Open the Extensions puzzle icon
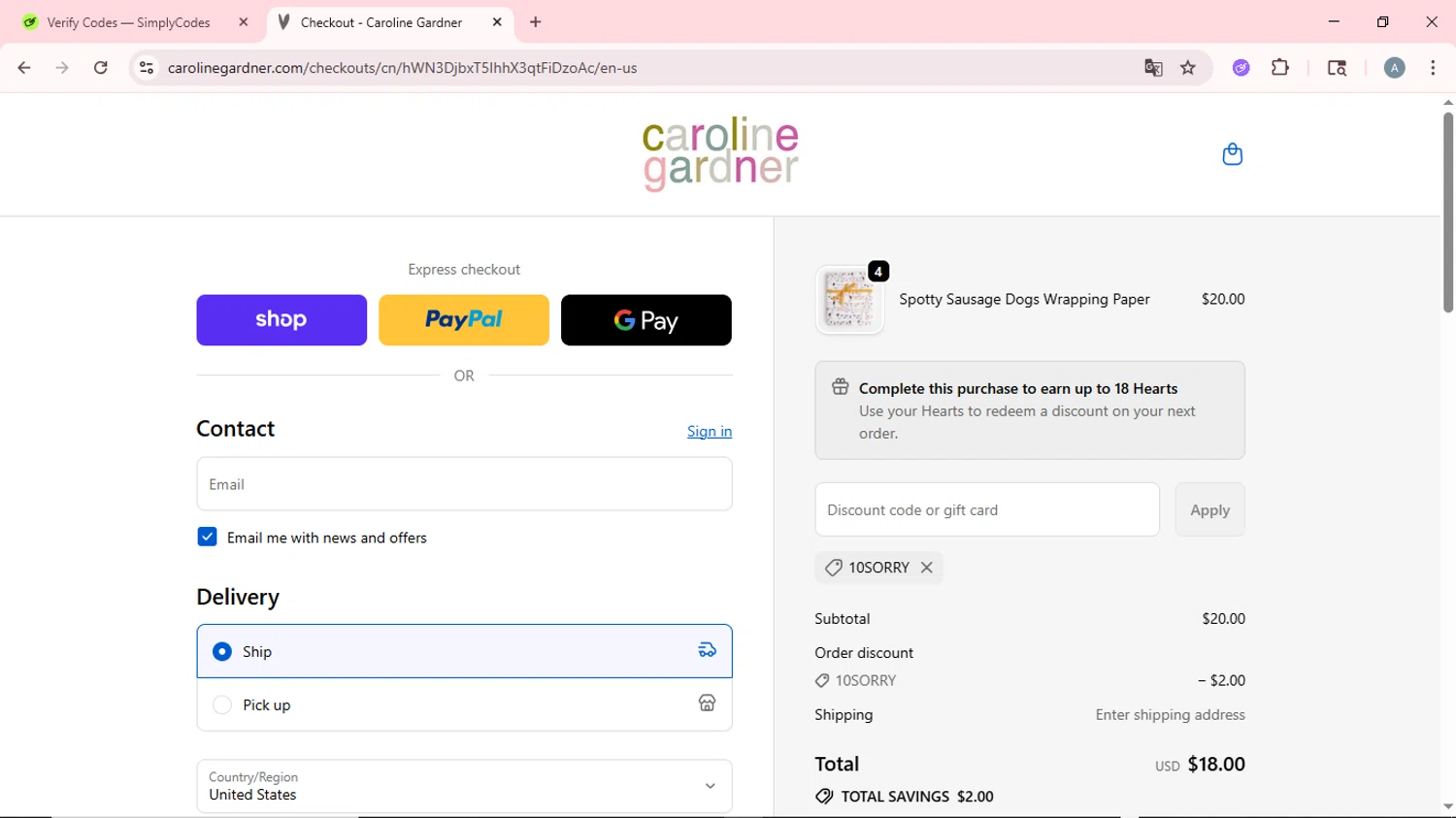This screenshot has height=818, width=1456. 1280,68
